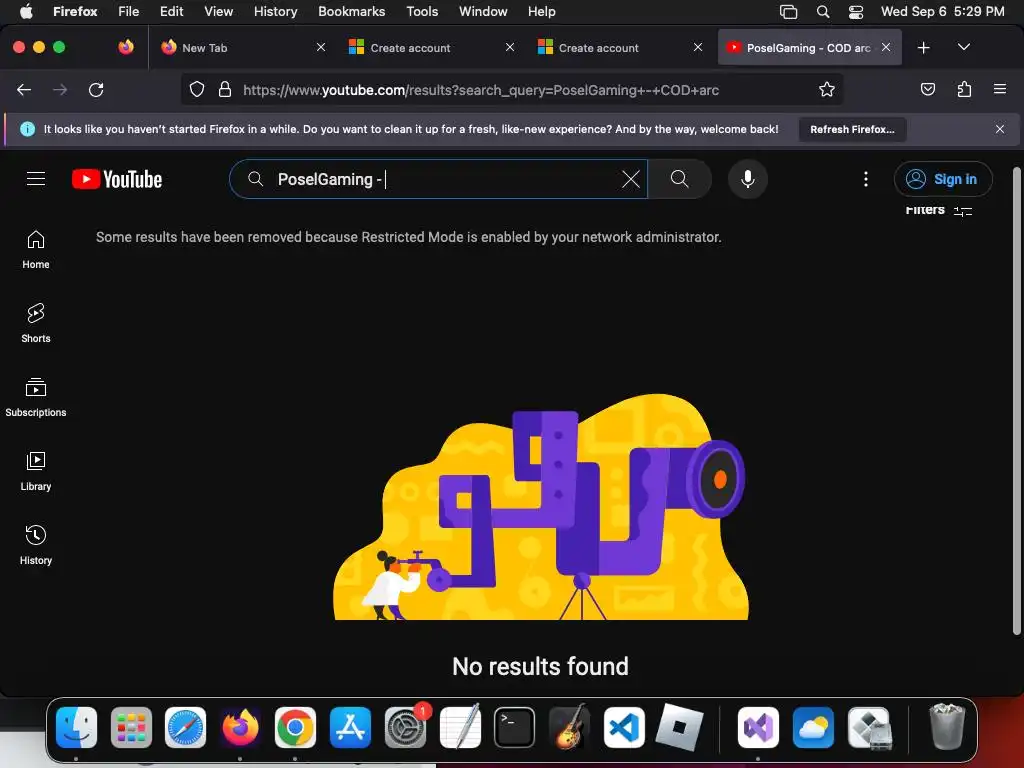Viewport: 1024px width, 768px height.
Task: Submit search with the magnifier button
Action: coord(679,179)
